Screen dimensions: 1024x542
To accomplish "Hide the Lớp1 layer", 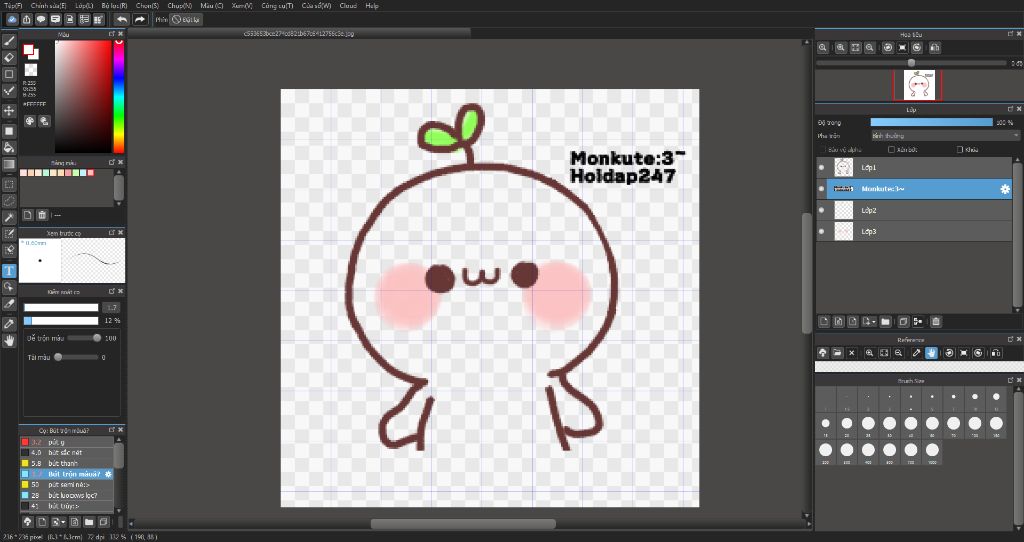I will 822,168.
